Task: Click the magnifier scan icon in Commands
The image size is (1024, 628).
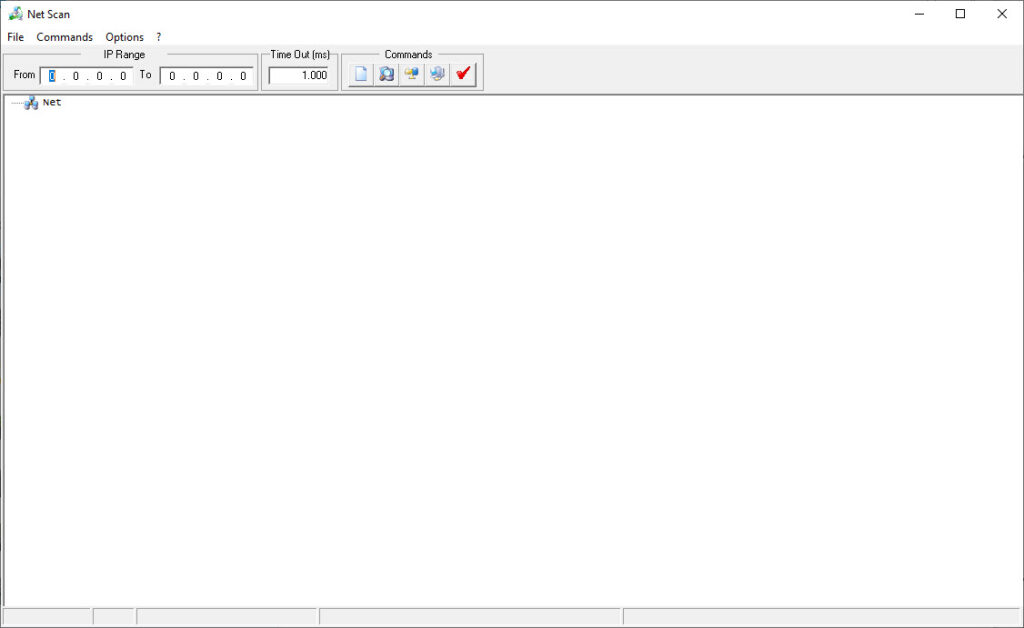Action: 386,74
